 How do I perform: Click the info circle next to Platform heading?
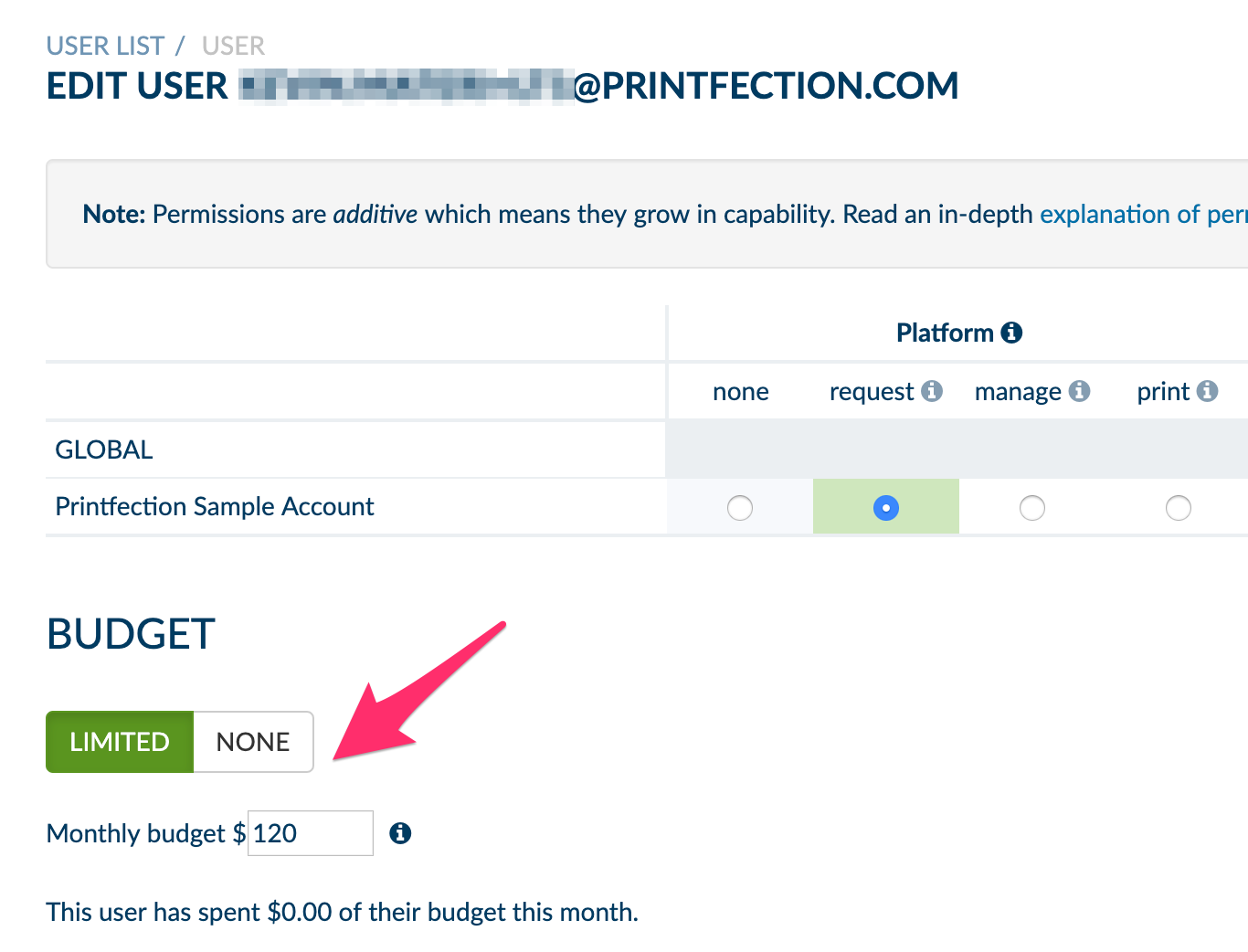coord(1010,333)
